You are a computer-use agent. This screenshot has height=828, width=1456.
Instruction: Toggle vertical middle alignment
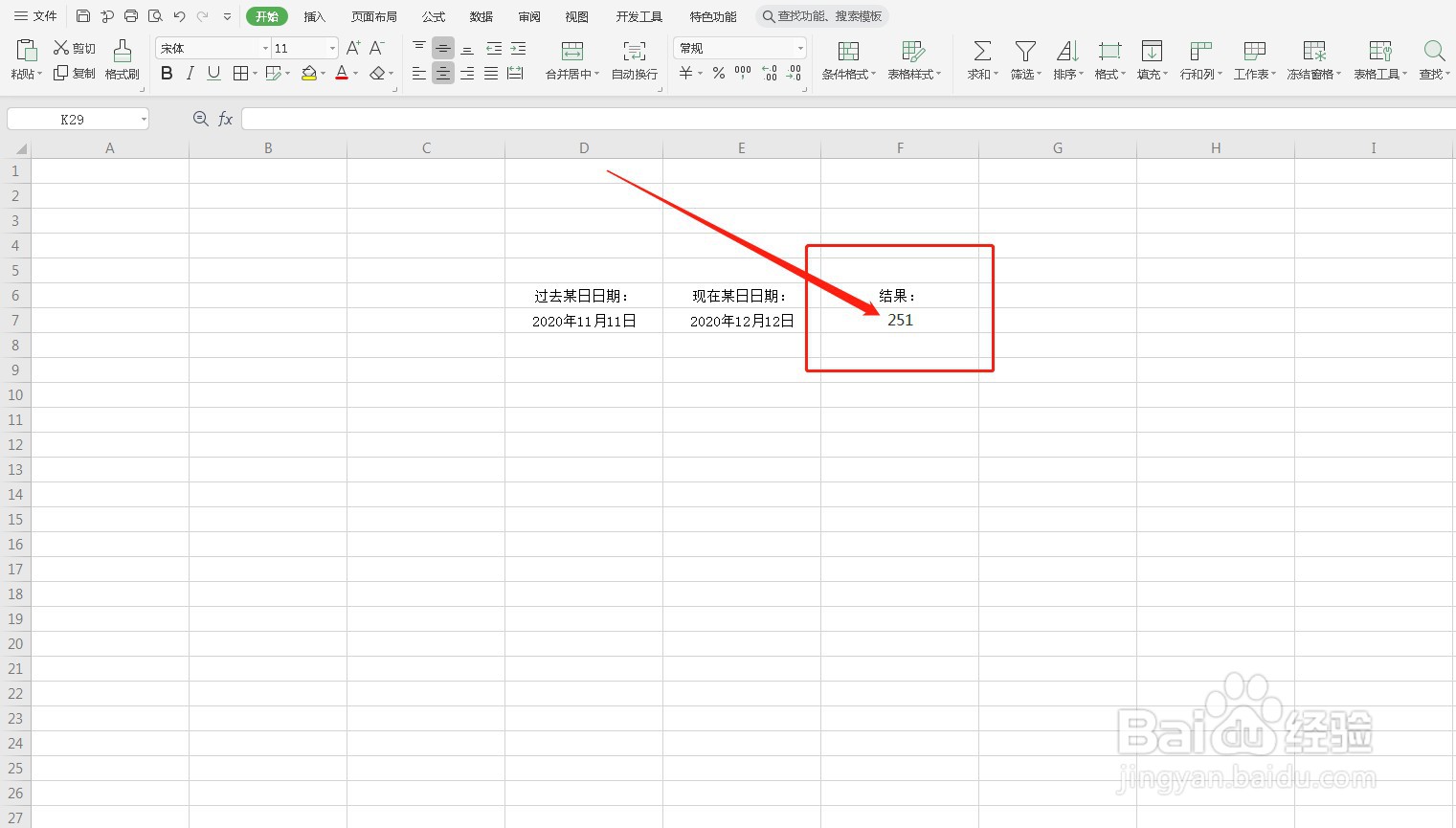[x=443, y=48]
